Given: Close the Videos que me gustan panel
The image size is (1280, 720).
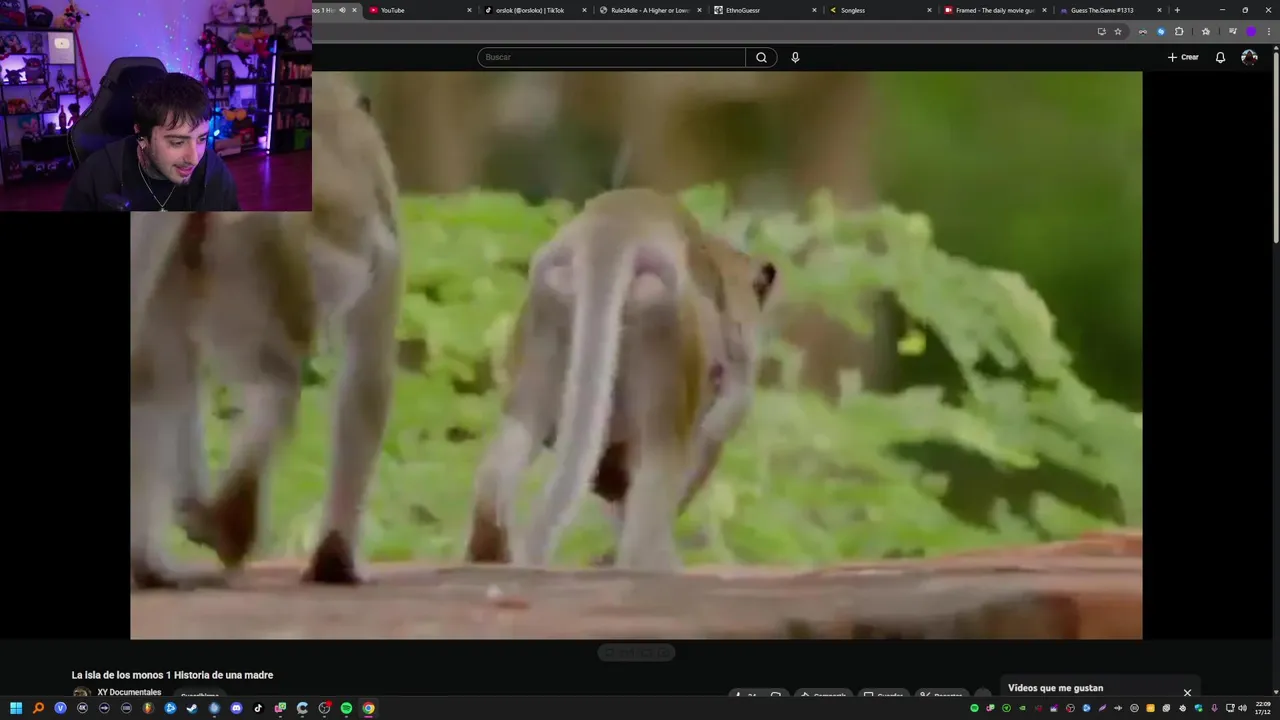Looking at the screenshot, I should 1187,692.
